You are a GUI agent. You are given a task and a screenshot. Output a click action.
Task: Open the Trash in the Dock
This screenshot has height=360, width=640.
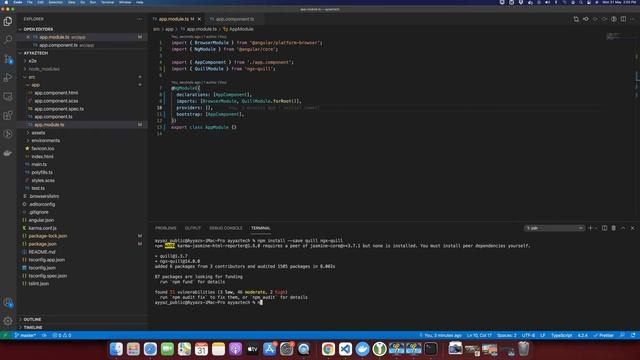[524, 349]
